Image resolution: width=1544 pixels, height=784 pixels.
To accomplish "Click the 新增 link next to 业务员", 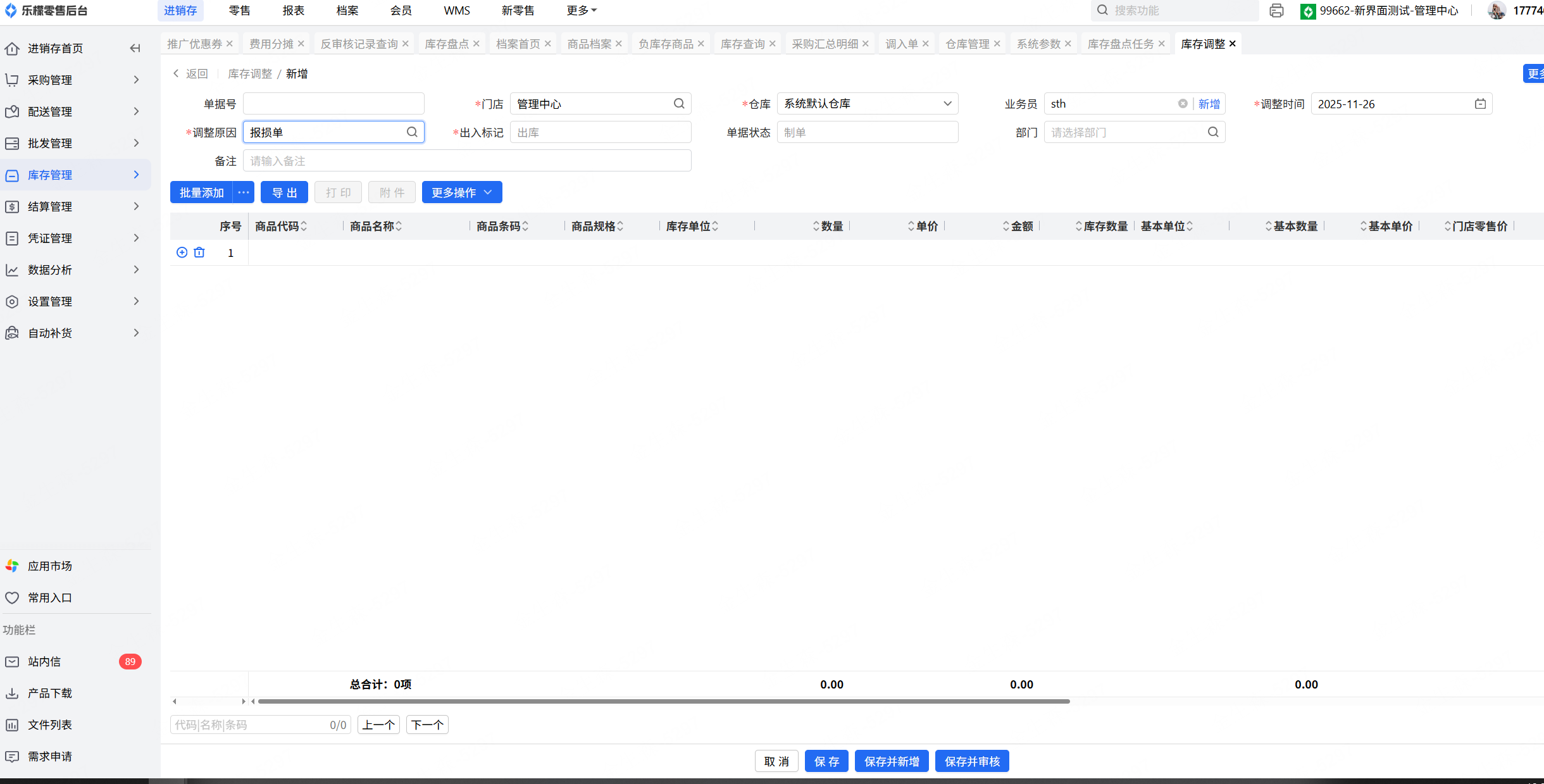I will [x=1209, y=104].
